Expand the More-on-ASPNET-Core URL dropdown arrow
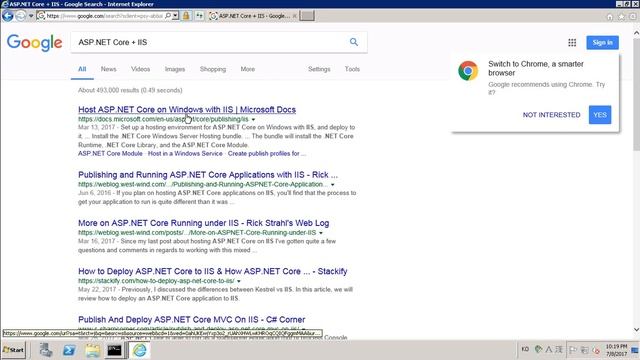 [x=321, y=233]
